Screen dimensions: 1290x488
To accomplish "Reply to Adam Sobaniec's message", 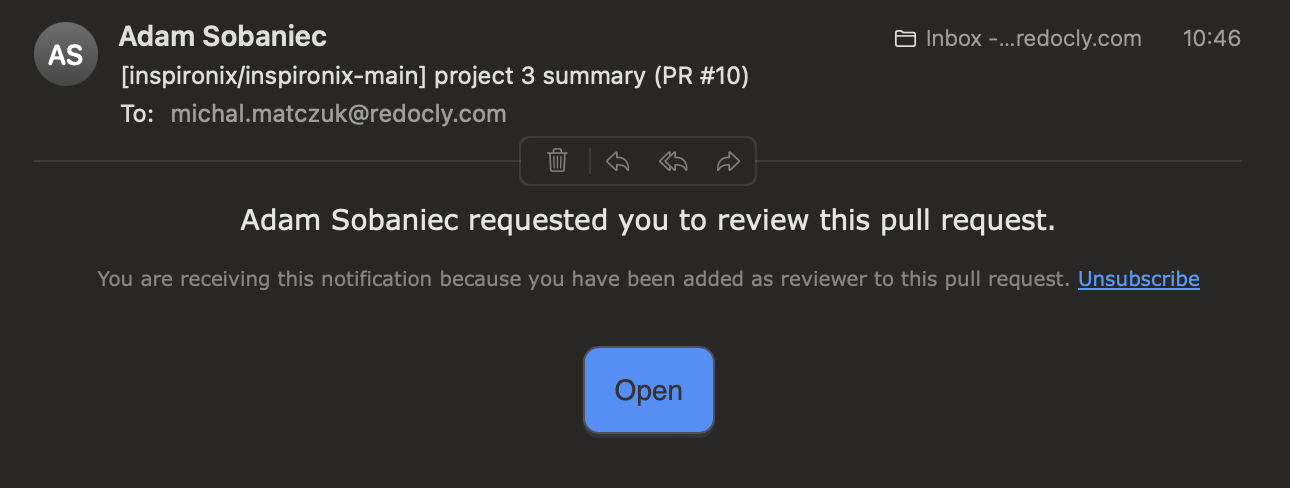I will (x=618, y=161).
